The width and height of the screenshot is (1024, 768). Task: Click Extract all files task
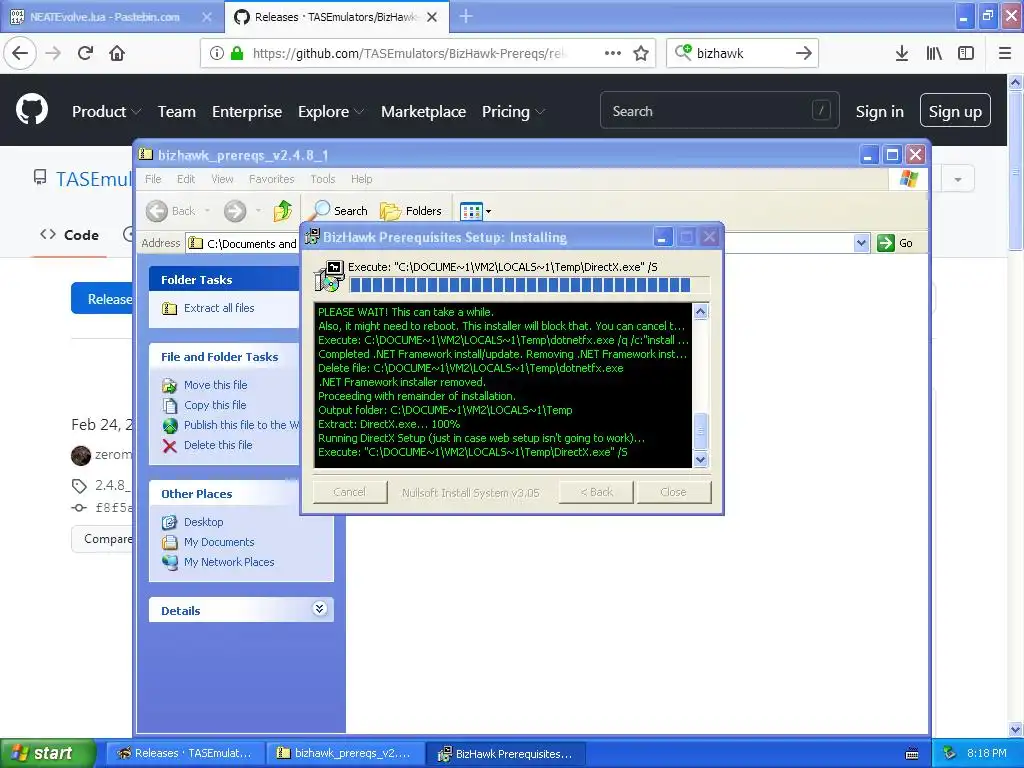(219, 308)
